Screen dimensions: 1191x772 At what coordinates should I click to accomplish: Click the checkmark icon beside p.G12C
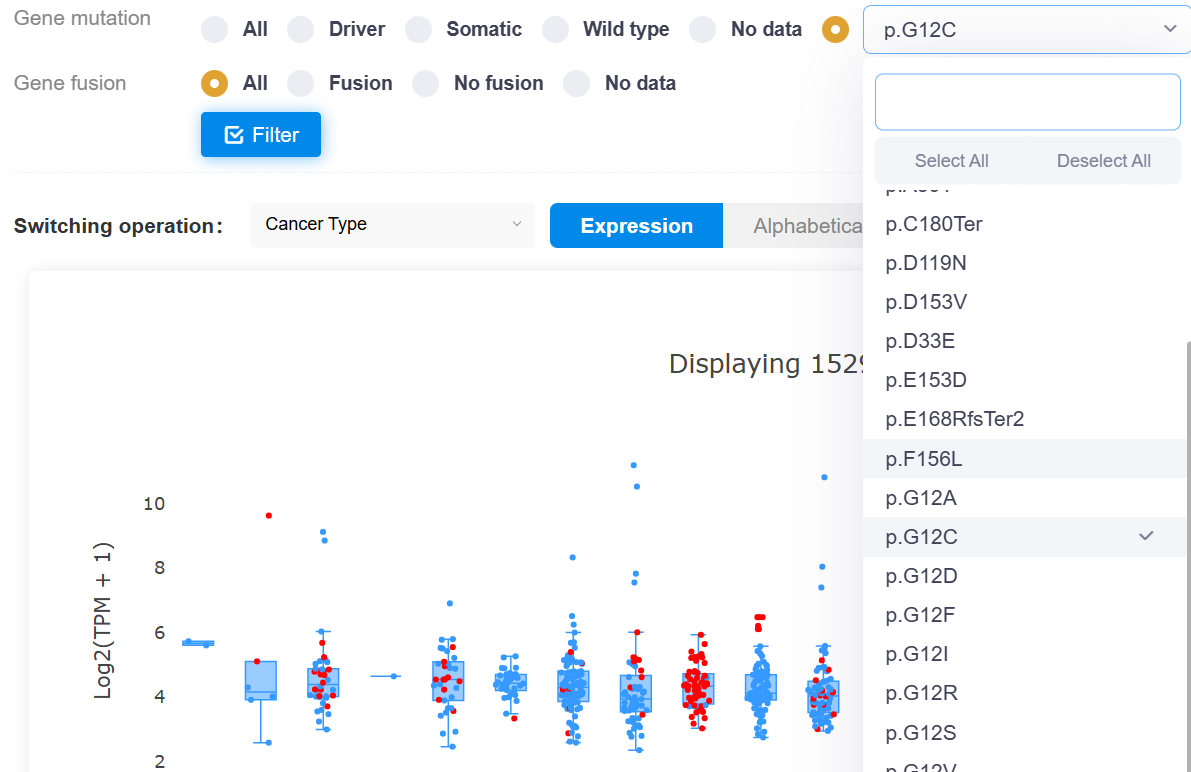(x=1146, y=536)
